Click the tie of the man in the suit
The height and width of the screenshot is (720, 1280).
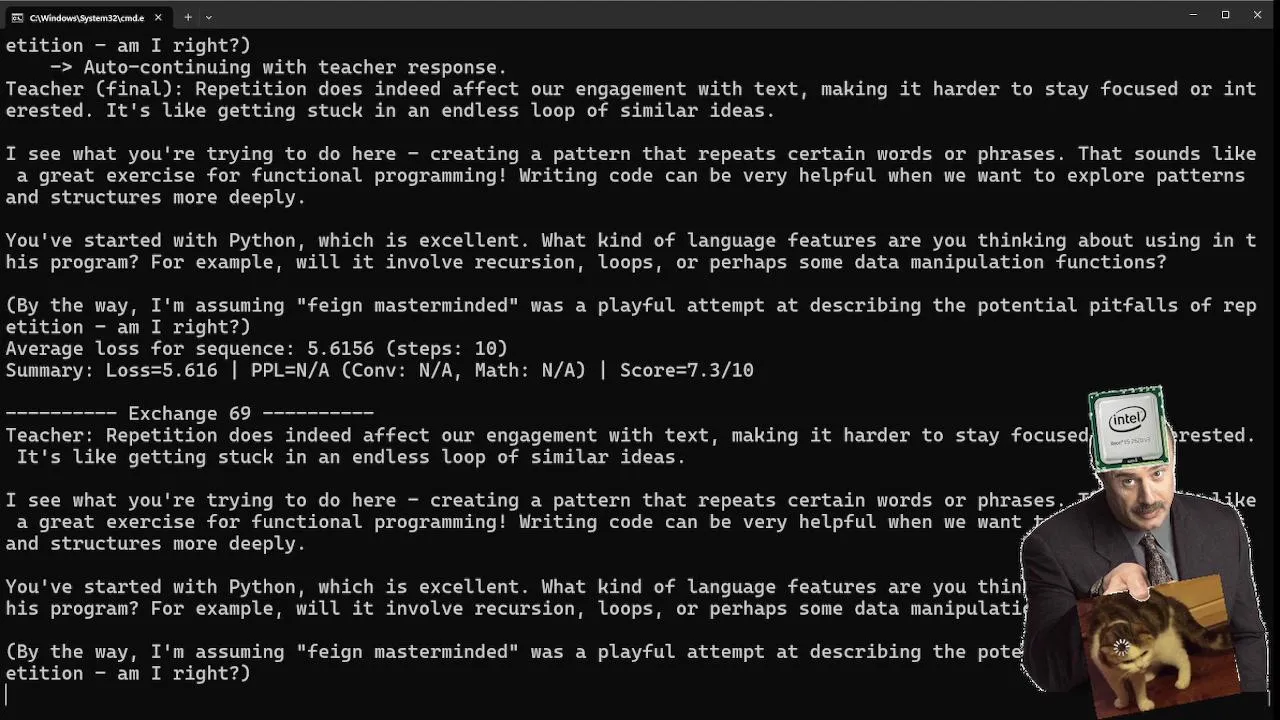coord(1157,556)
